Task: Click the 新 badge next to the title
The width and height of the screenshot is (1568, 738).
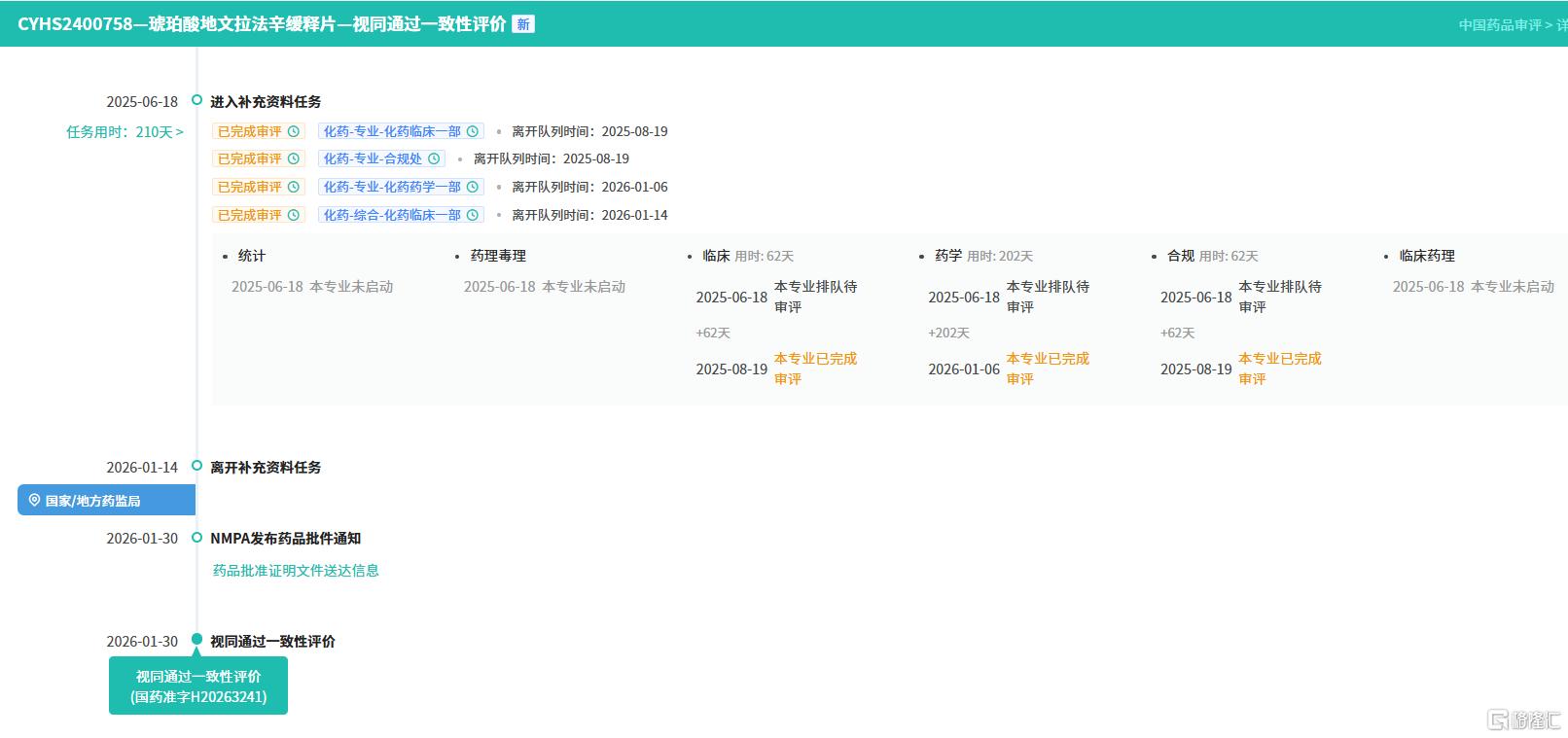Action: coord(523,24)
